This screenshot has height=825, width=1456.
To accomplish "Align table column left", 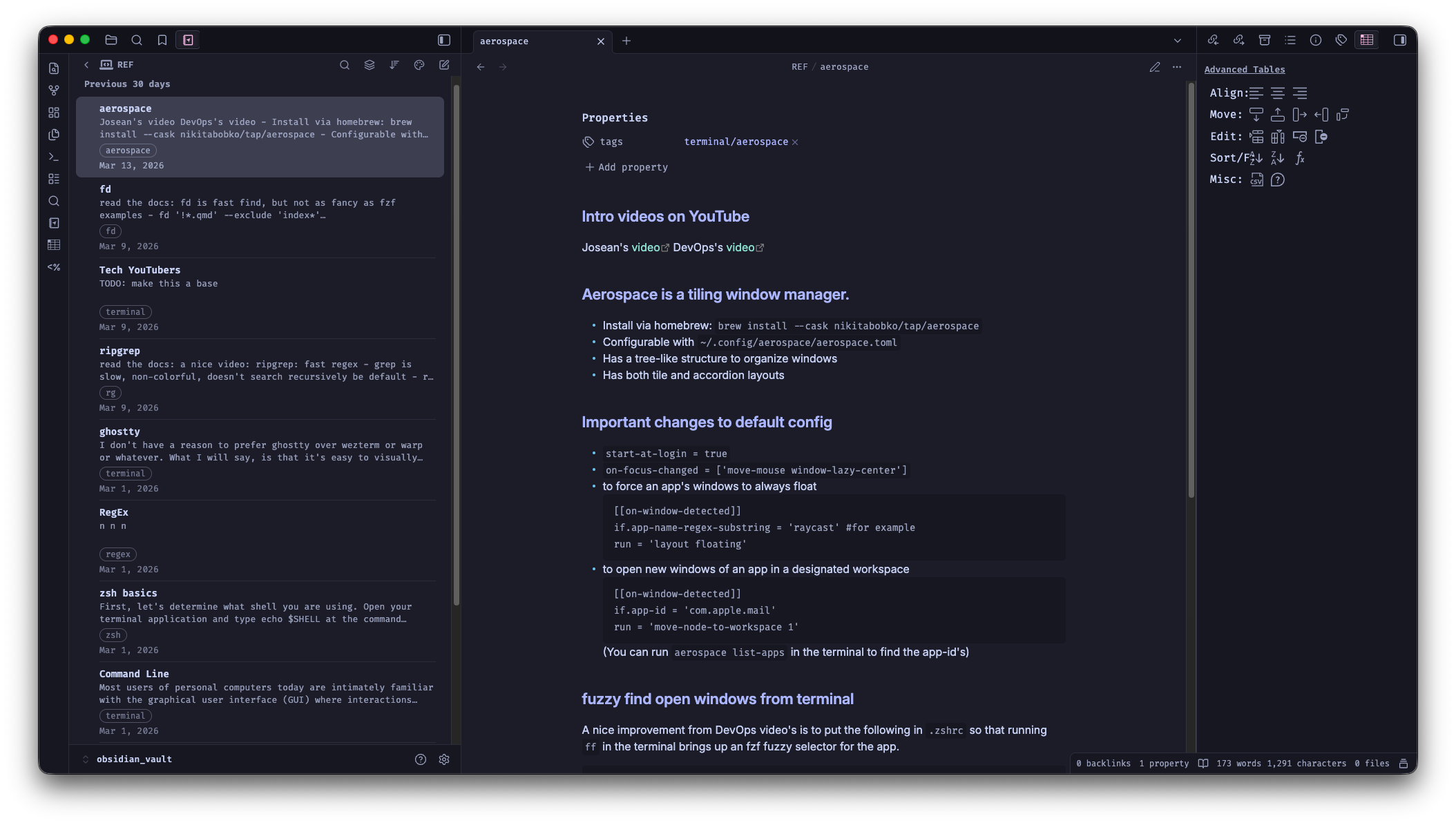I will coord(1256,93).
